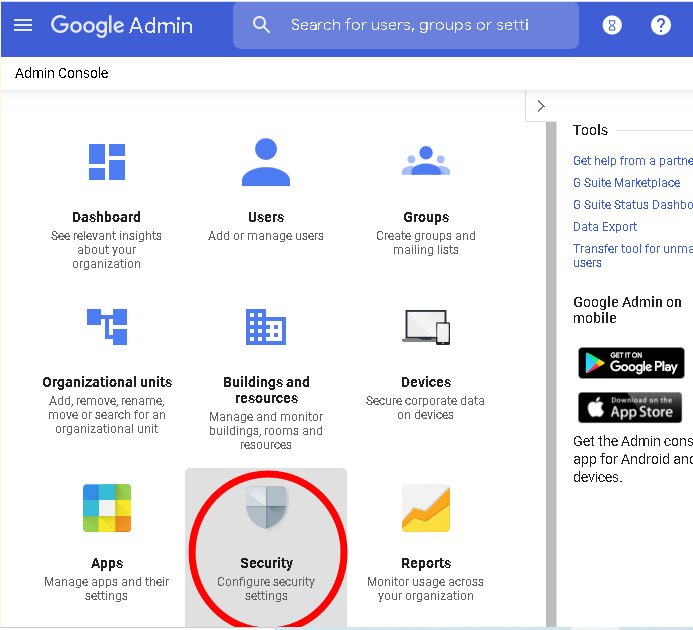Open the Apps colorful grid icon
693x630 pixels.
[107, 508]
